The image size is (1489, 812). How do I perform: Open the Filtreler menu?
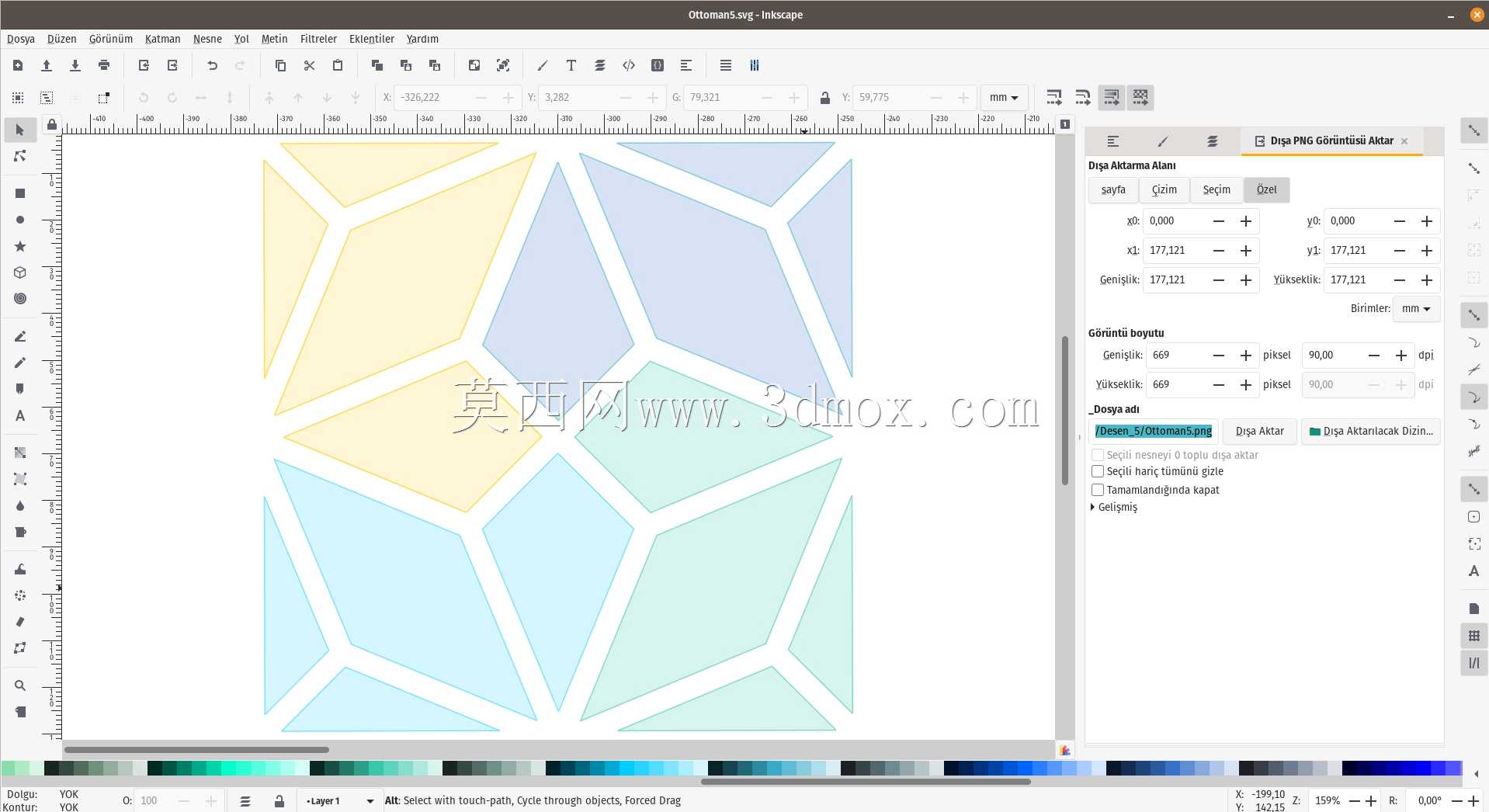318,39
